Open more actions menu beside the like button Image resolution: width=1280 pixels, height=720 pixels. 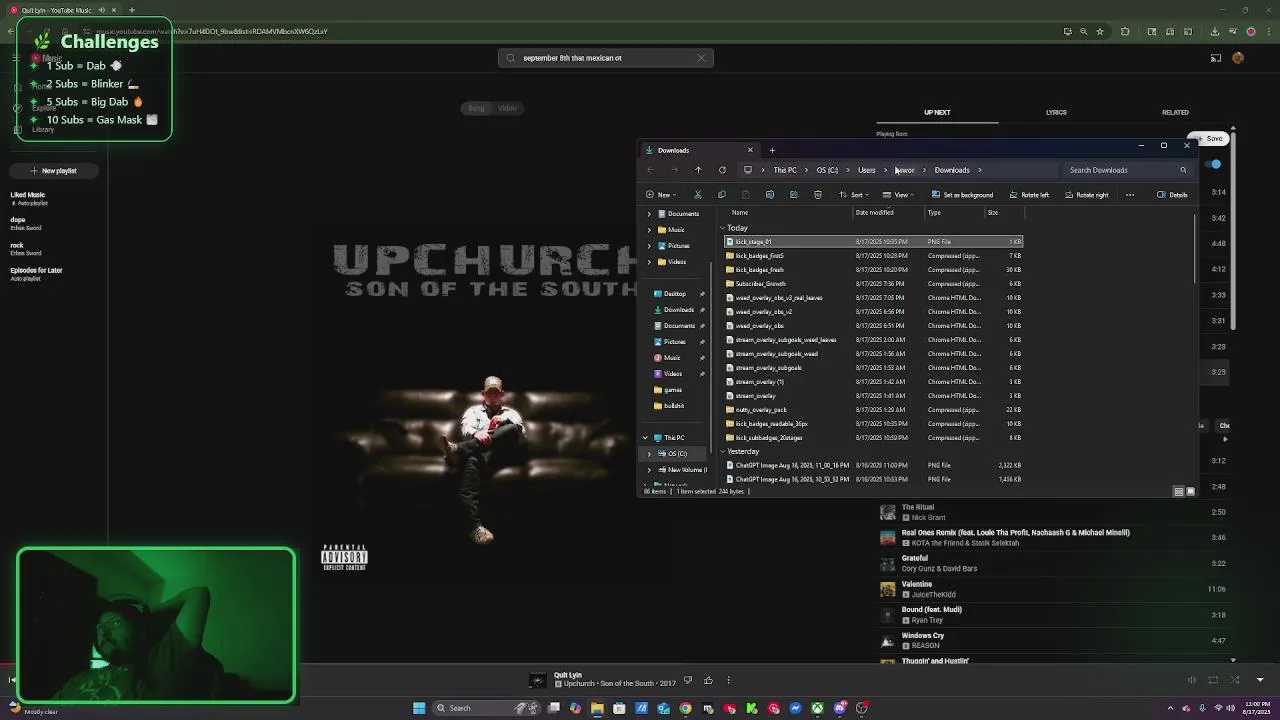728,680
